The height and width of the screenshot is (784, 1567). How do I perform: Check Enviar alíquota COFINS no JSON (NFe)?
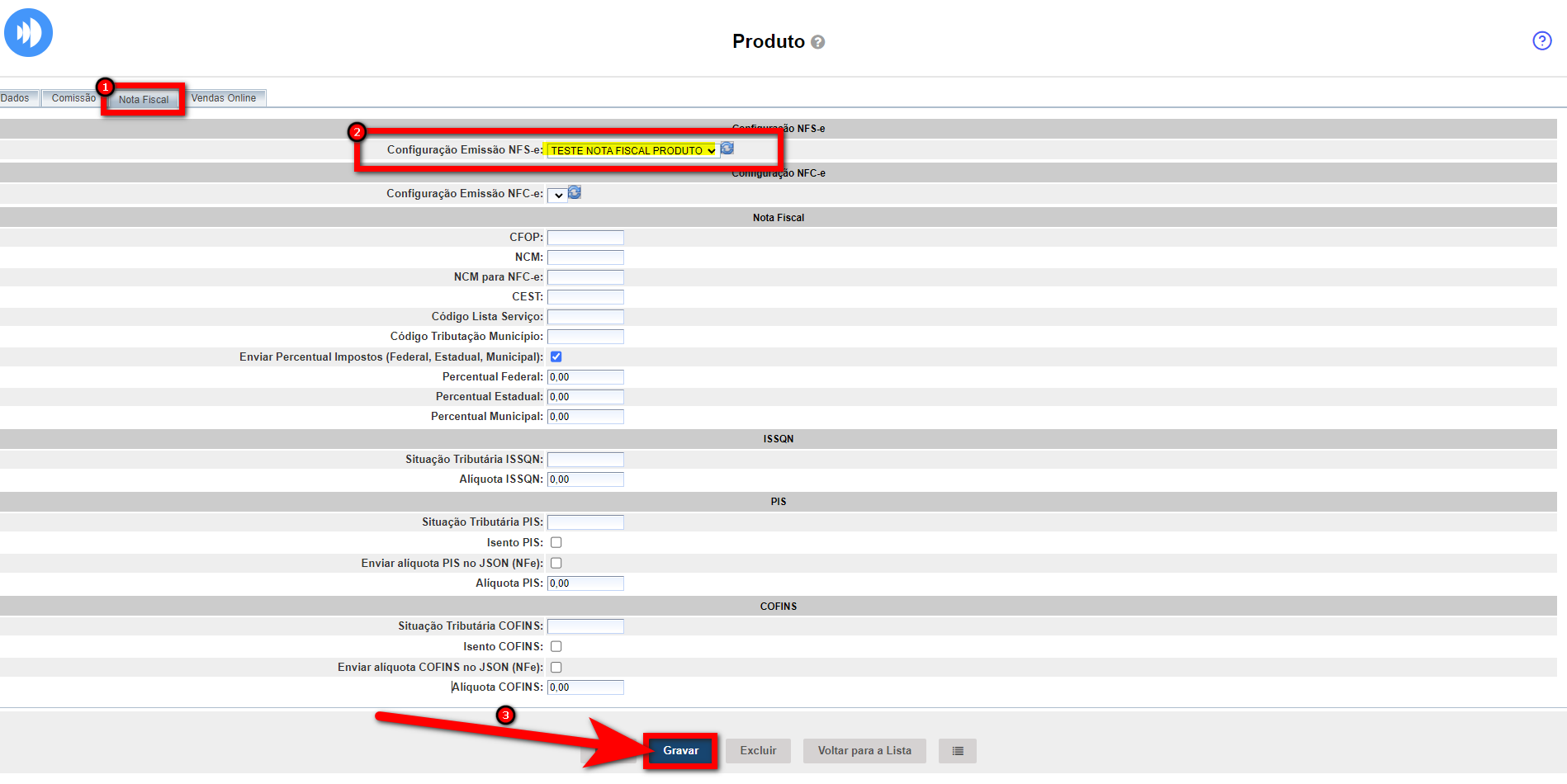[556, 667]
